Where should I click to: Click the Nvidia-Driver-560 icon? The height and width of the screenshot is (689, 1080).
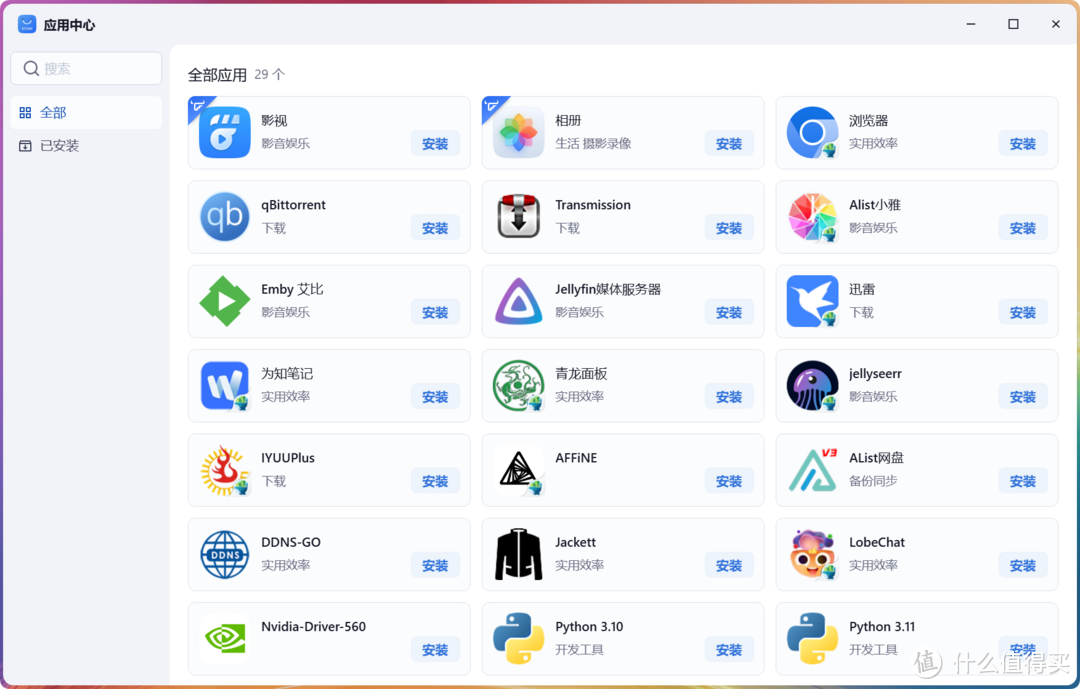tap(223, 639)
